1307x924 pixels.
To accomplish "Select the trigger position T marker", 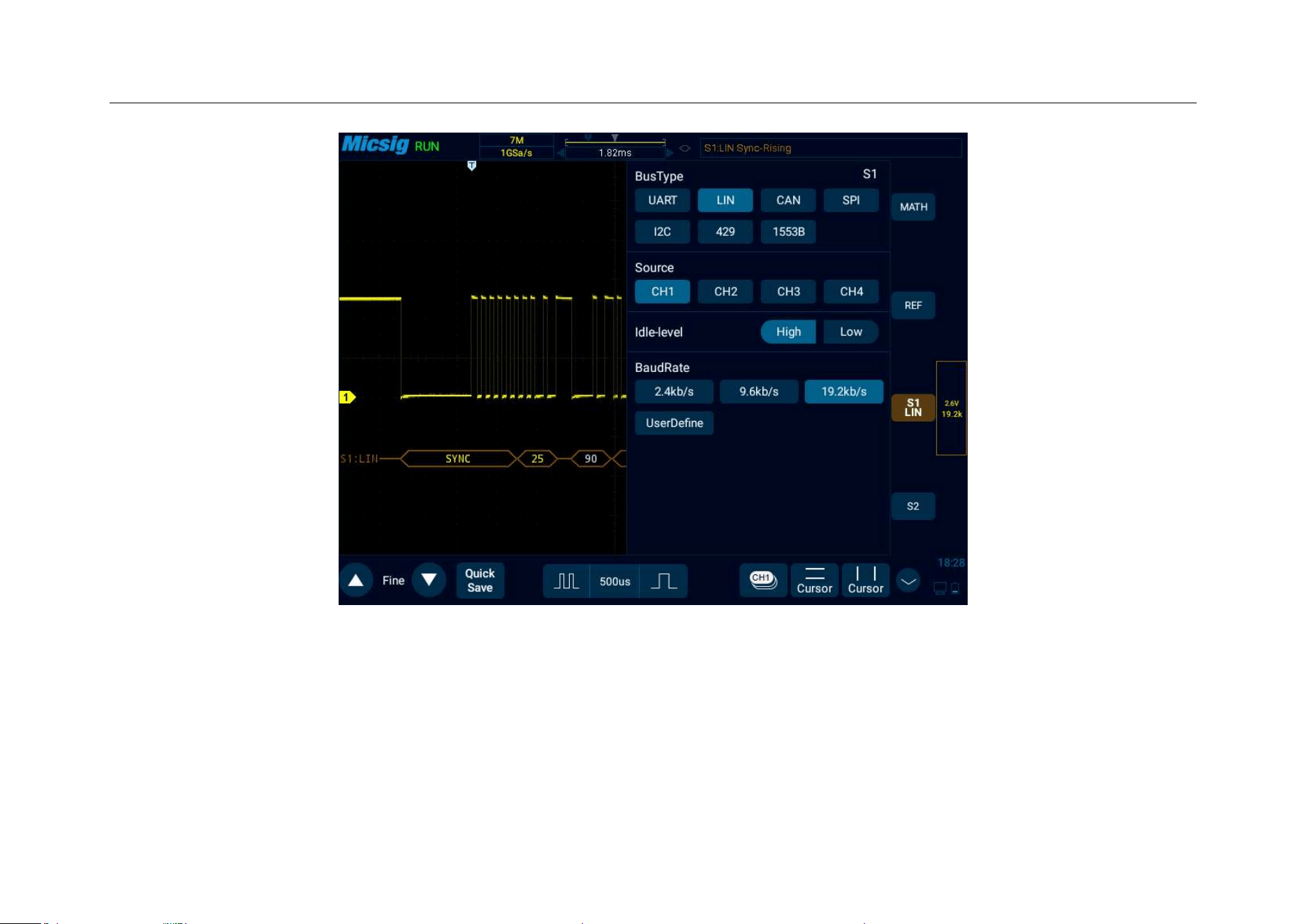I will click(x=472, y=166).
